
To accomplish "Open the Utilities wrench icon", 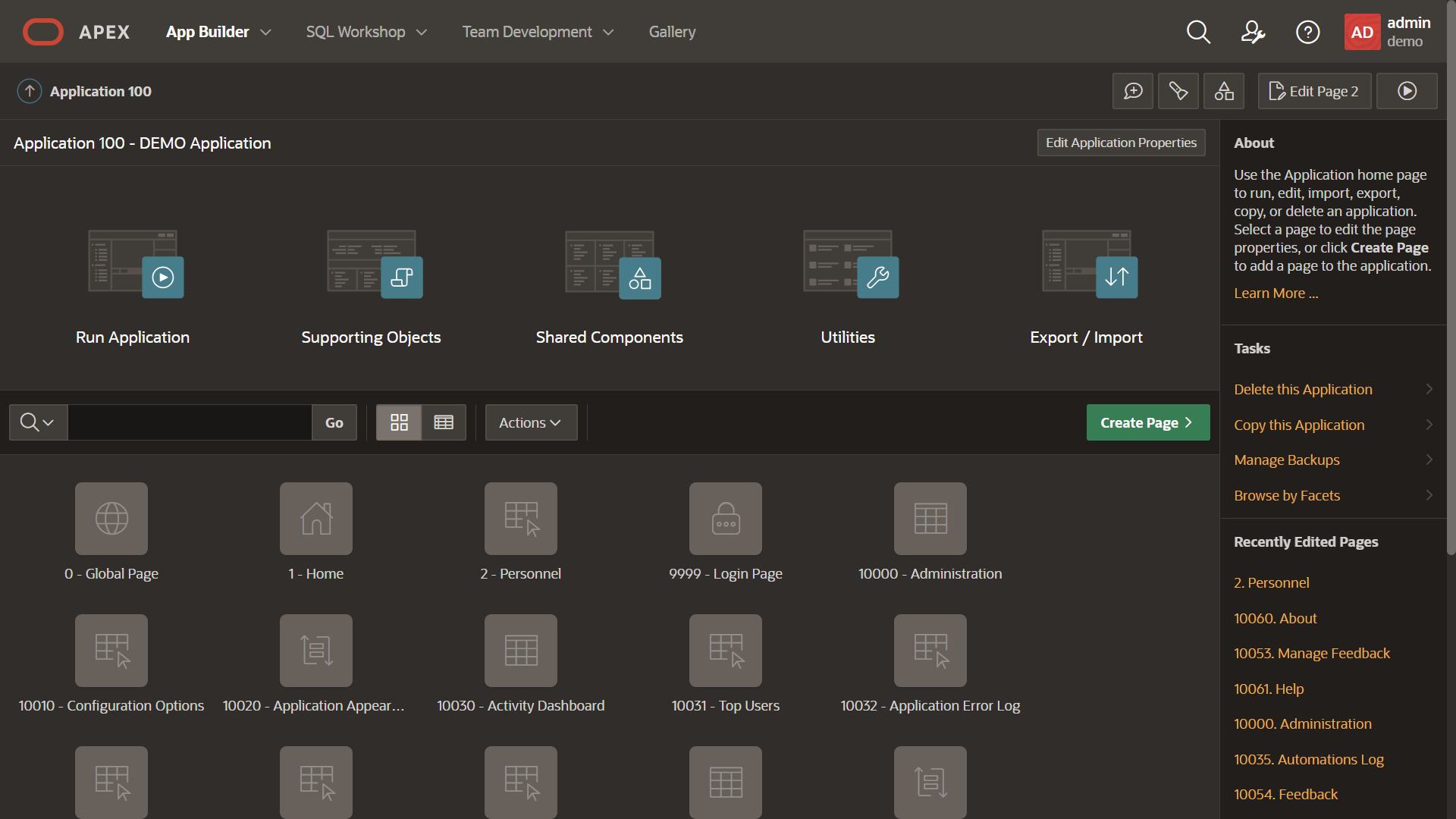I will (x=851, y=264).
